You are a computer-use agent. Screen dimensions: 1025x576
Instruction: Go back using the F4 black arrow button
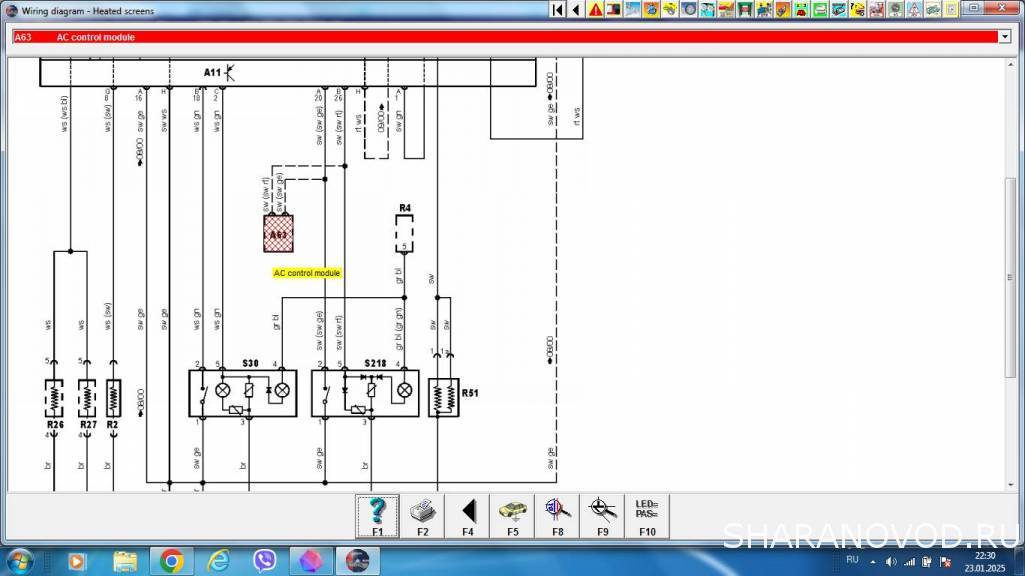467,515
